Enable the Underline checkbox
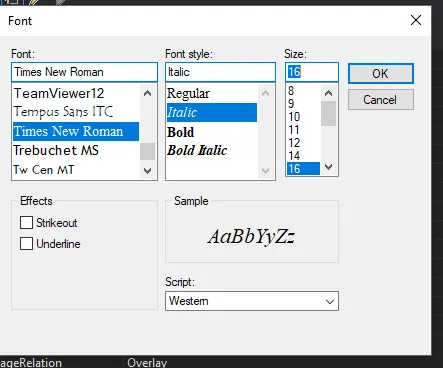The width and height of the screenshot is (443, 368). coord(26,244)
